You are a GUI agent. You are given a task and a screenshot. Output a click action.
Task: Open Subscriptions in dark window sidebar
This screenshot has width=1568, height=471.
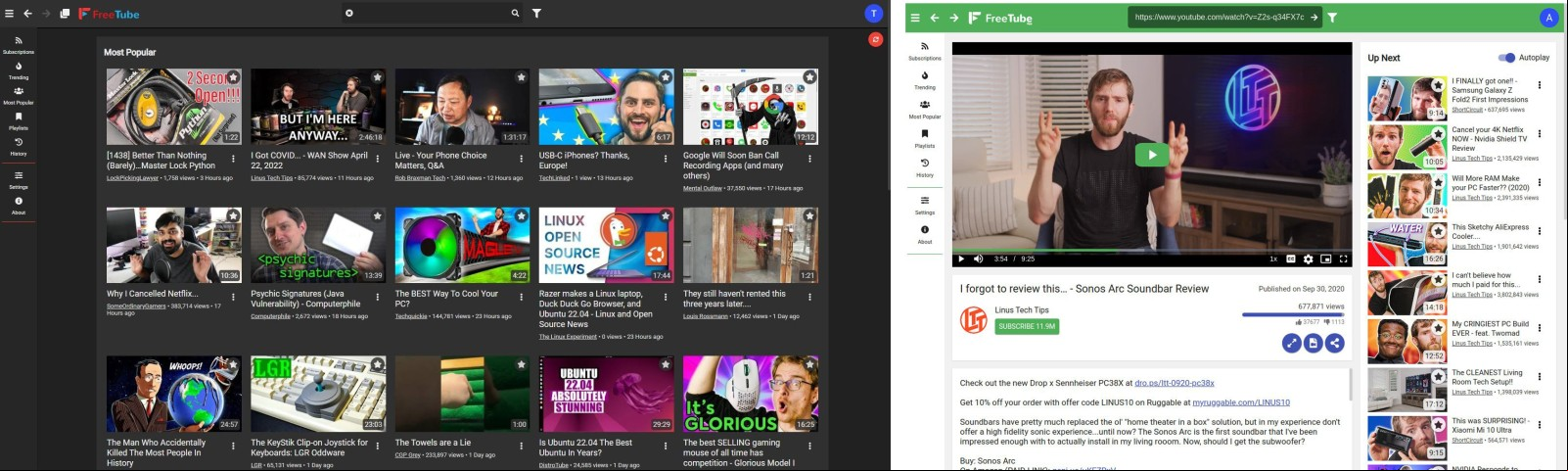tap(19, 45)
